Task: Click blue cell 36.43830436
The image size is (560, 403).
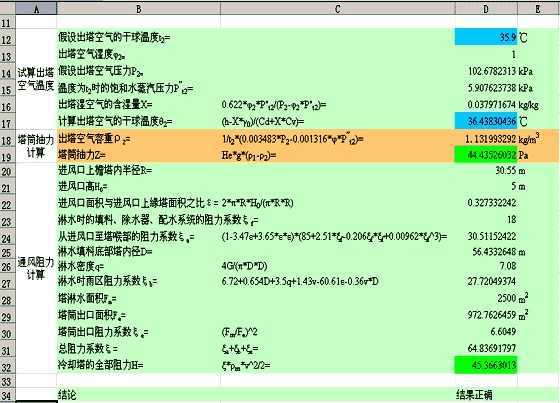Action: tap(486, 121)
